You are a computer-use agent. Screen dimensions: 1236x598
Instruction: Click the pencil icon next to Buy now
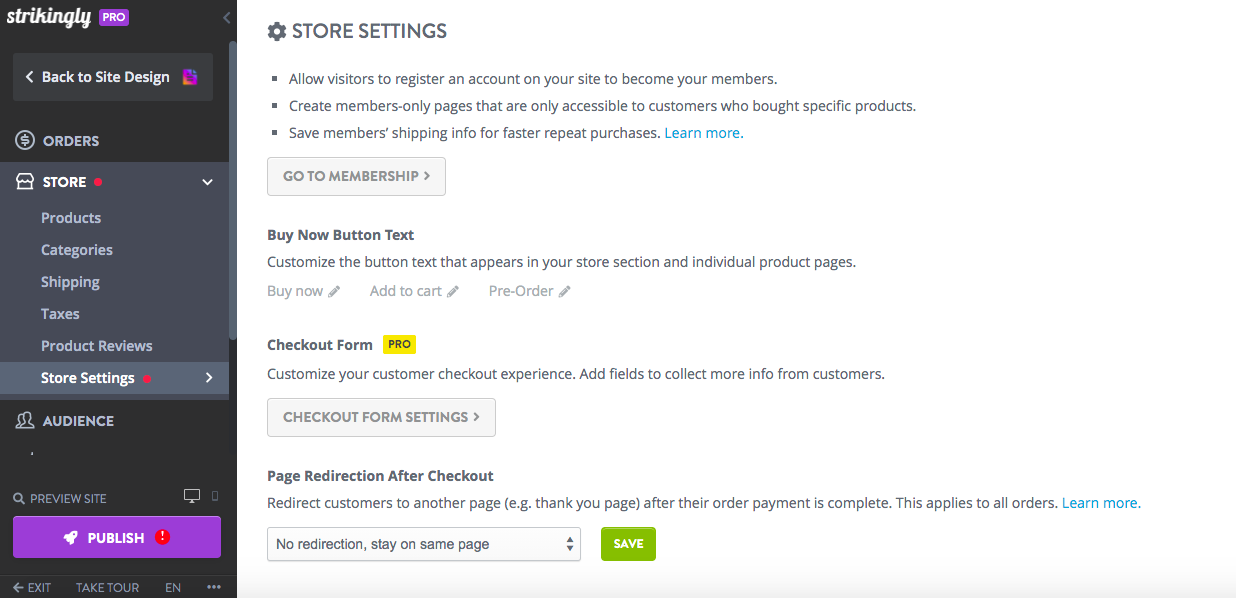(x=334, y=291)
